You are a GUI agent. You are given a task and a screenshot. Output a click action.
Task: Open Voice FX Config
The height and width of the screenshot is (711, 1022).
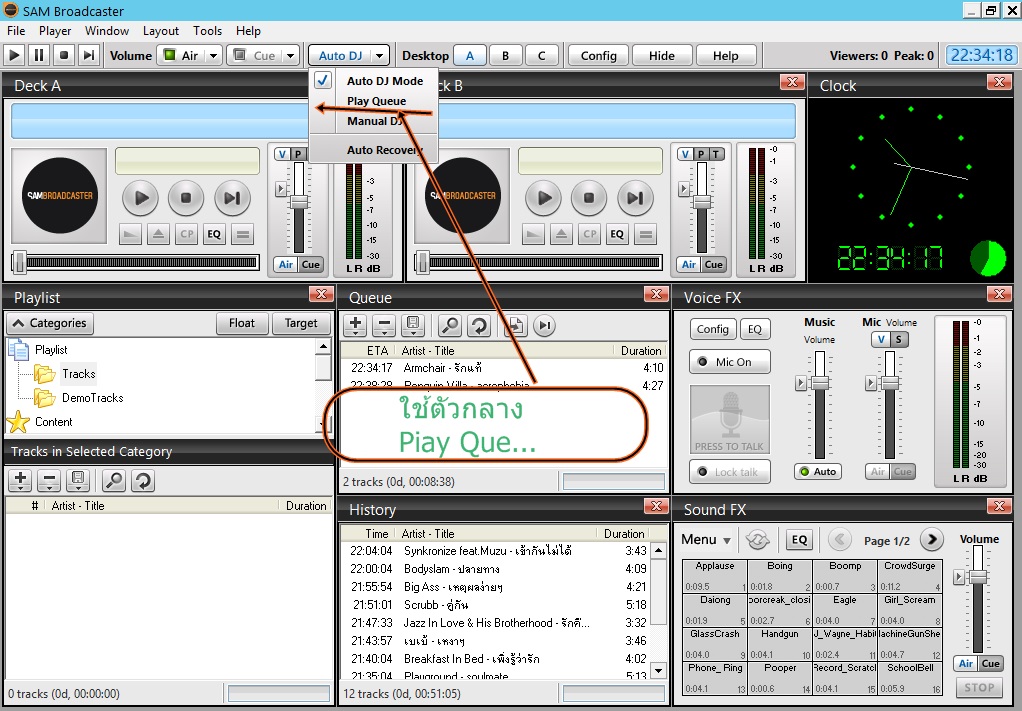tap(712, 329)
